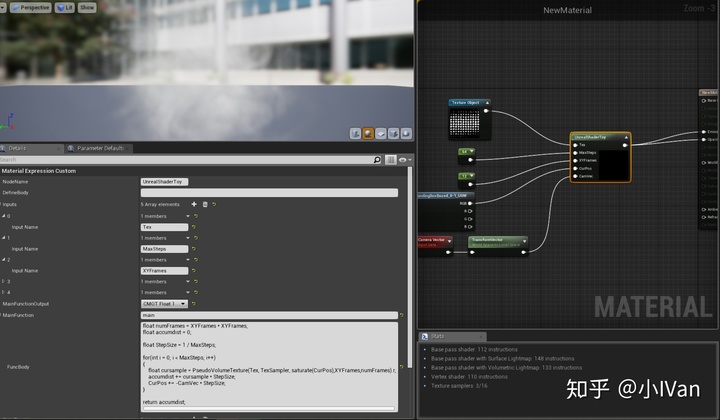This screenshot has height=420, width=720.
Task: Reset XYFrames input name to default
Action: point(193,271)
